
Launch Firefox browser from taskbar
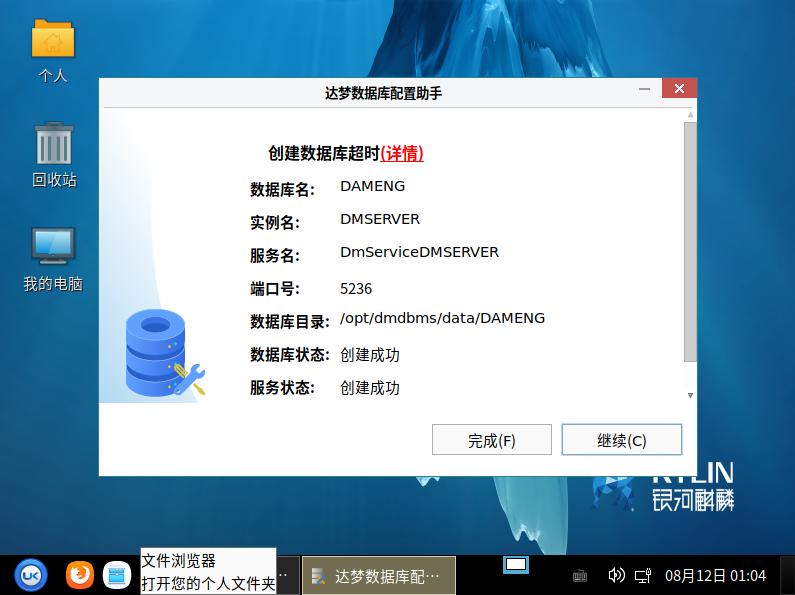80,575
